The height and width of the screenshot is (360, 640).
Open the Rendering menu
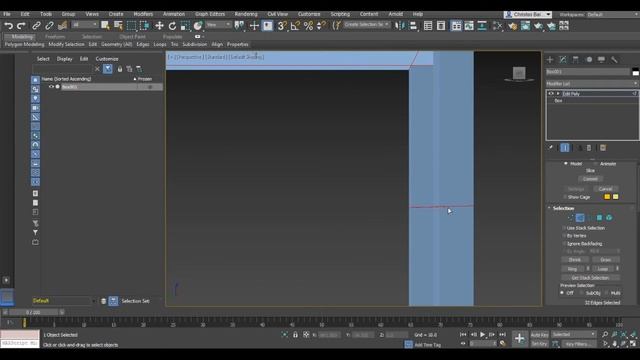tap(246, 14)
